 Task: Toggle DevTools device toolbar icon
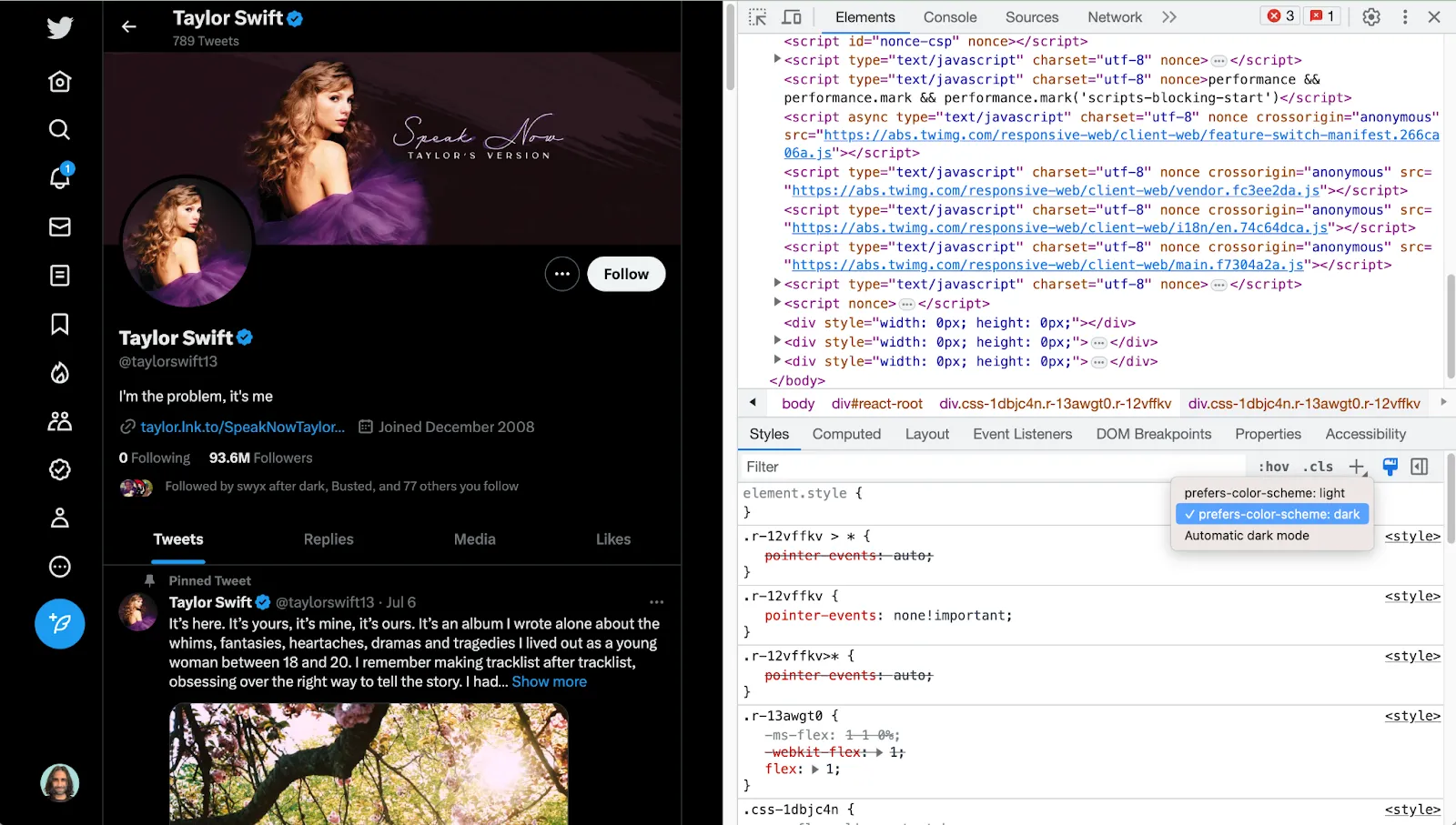click(x=792, y=17)
